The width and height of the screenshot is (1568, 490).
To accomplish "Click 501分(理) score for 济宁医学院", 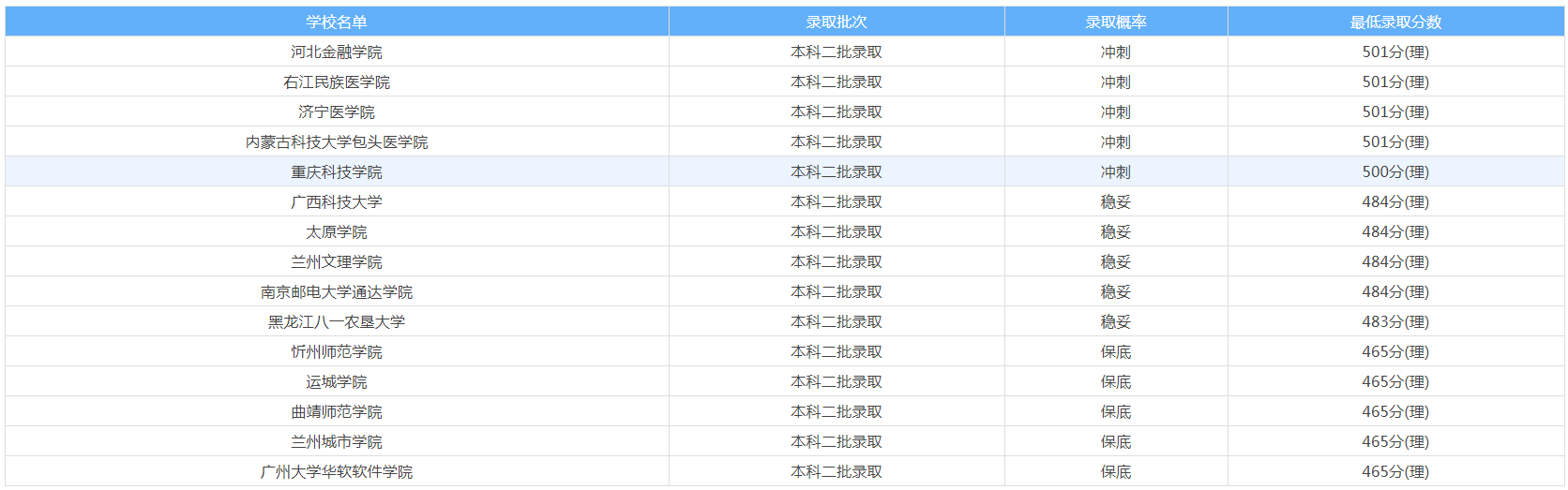I will [x=1395, y=111].
